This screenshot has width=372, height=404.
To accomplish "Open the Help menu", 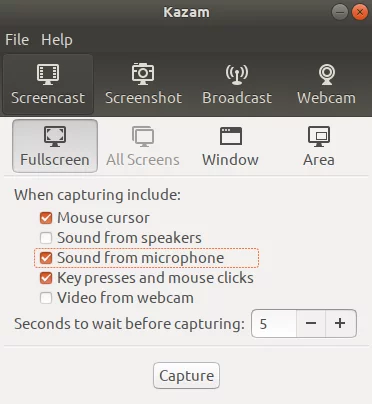I will [x=57, y=40].
